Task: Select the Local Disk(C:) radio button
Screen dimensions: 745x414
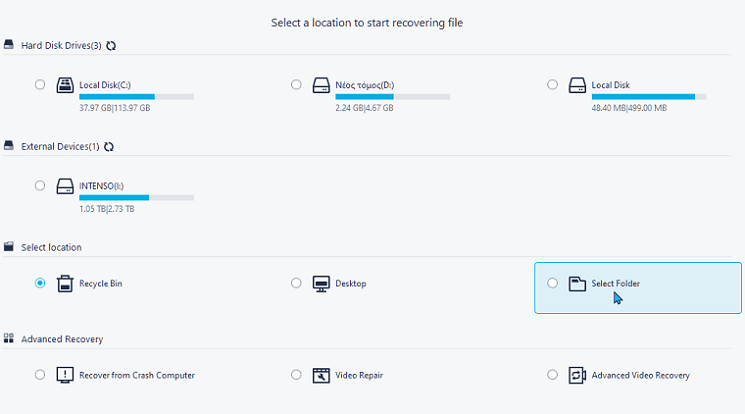Action: [x=40, y=85]
